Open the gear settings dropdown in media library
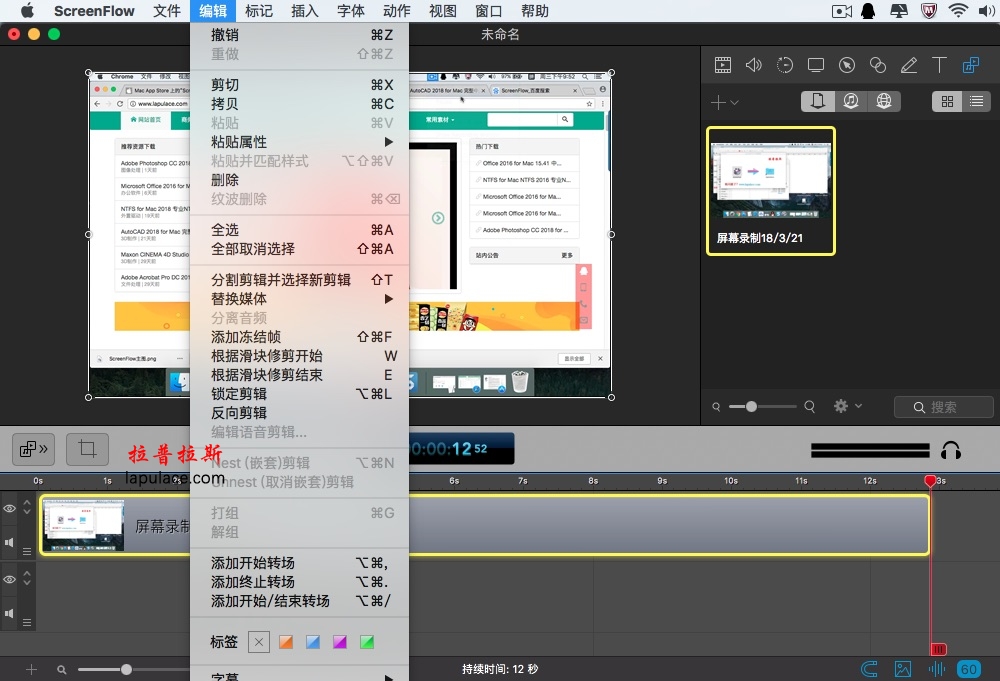 pos(848,406)
